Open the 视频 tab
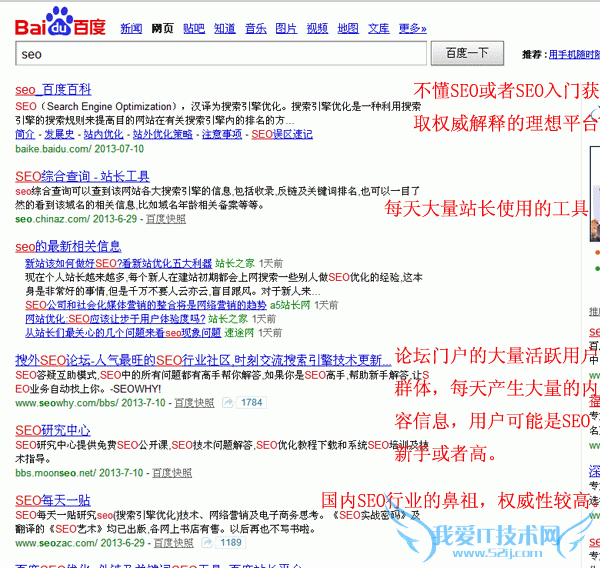 click(317, 28)
